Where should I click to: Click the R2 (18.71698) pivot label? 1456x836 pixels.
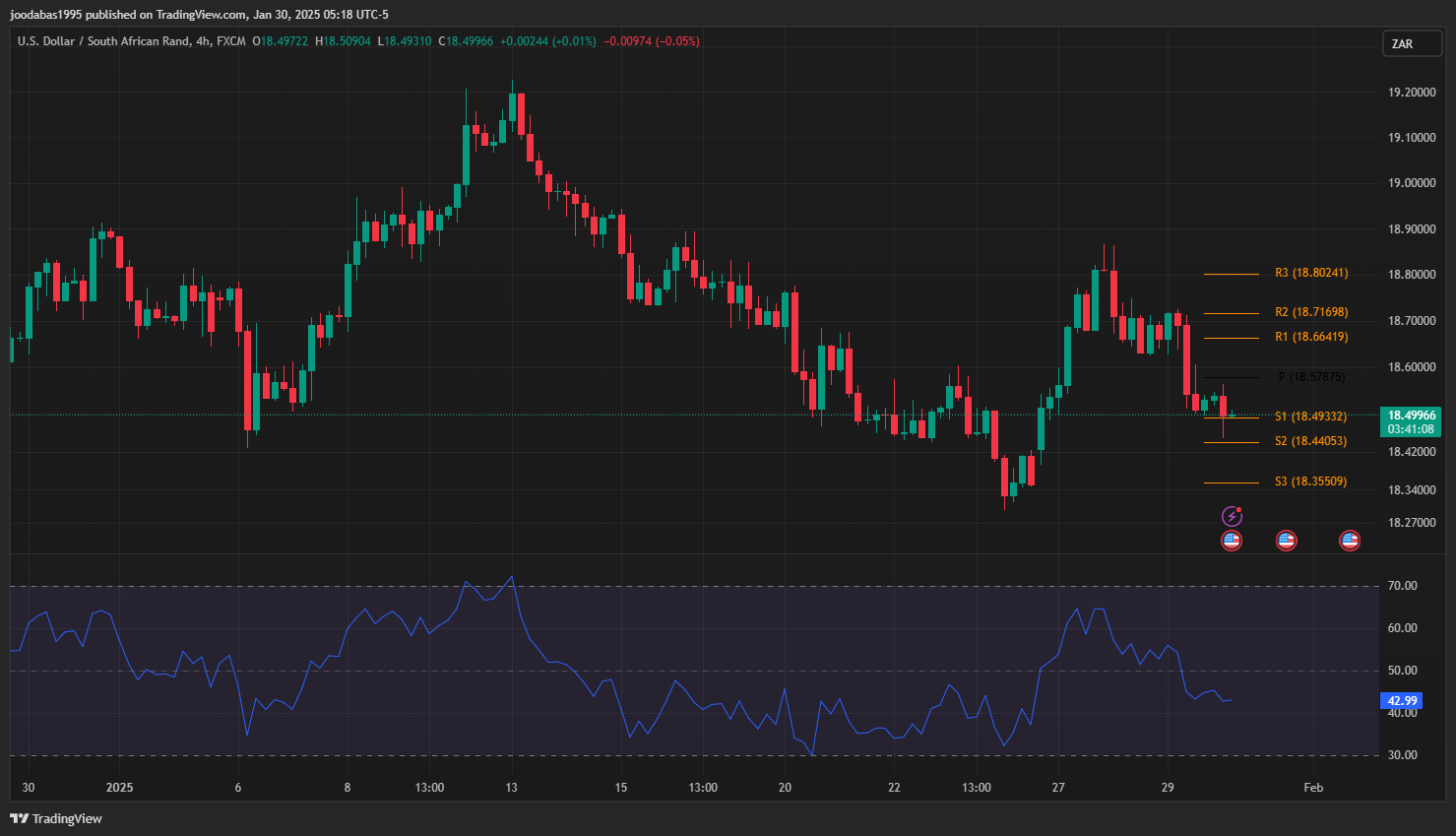1311,312
